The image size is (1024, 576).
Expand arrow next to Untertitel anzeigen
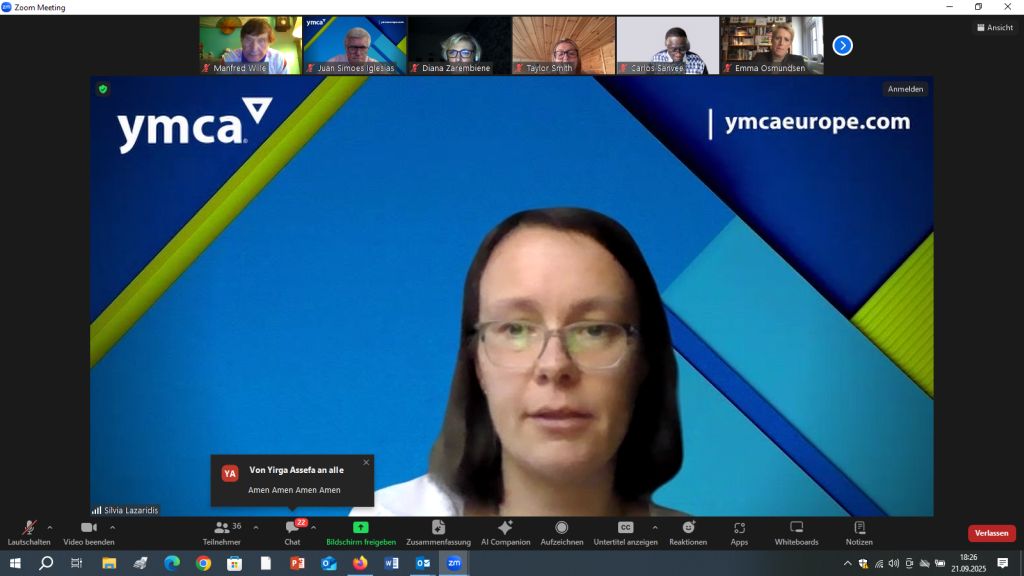tap(655, 528)
